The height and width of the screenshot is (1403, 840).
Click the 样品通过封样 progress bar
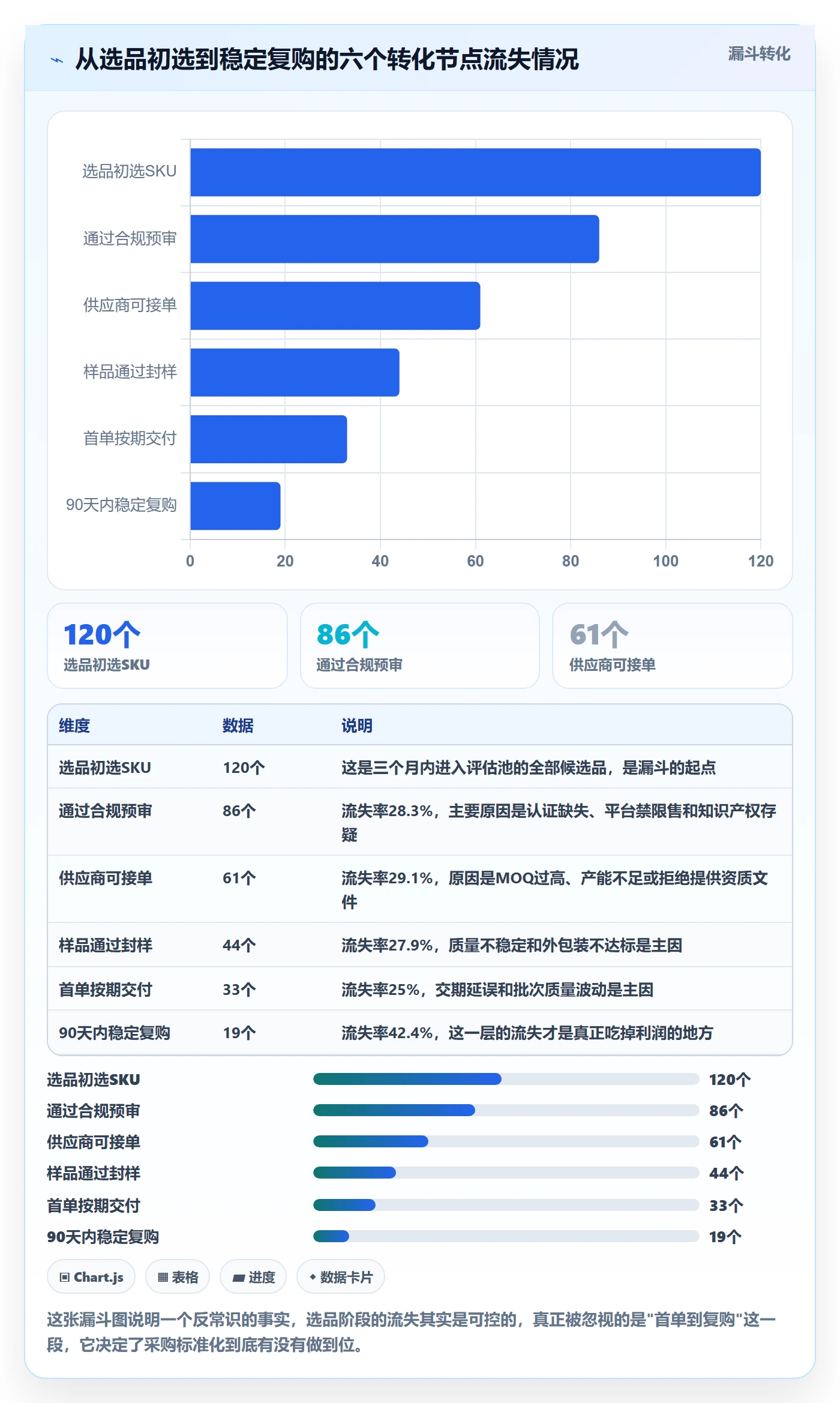[x=506, y=1173]
